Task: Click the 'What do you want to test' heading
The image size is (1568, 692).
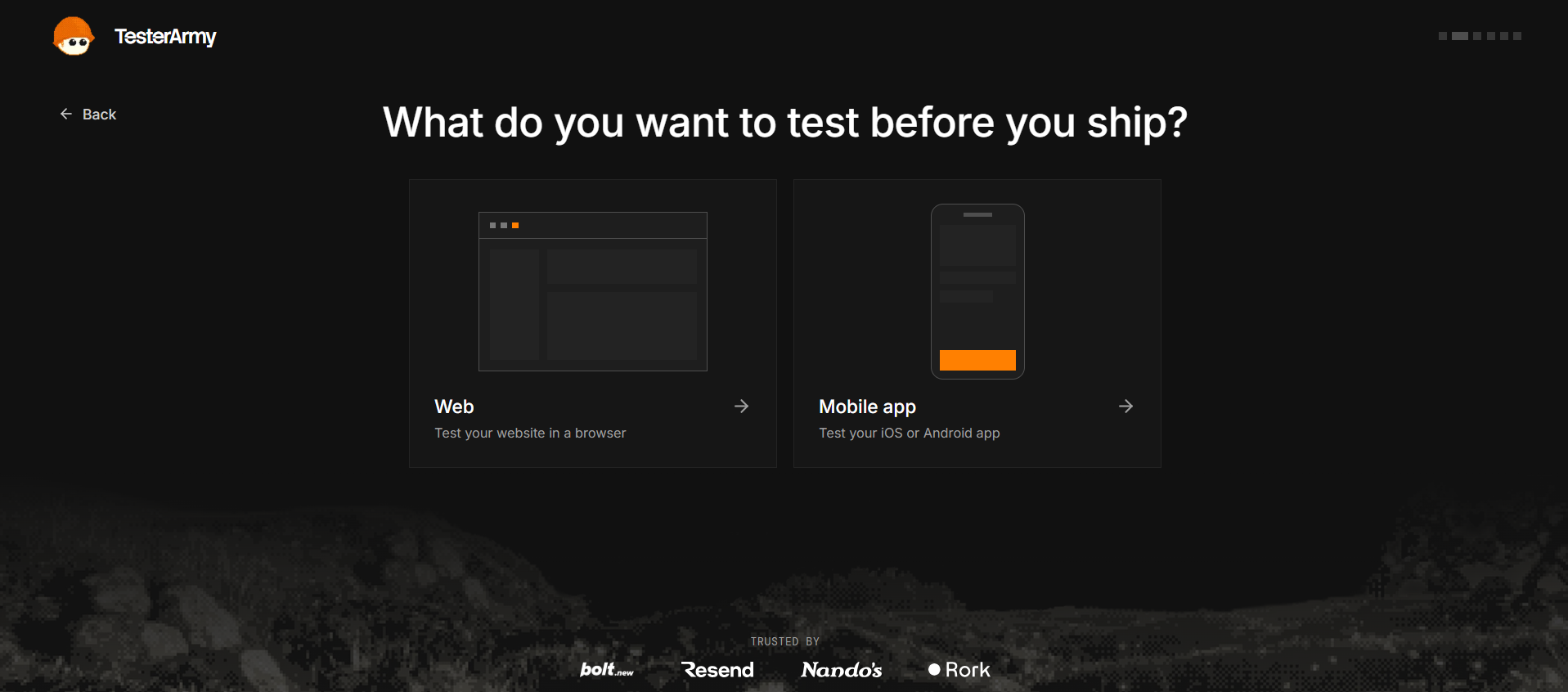Action: pyautogui.click(x=785, y=123)
